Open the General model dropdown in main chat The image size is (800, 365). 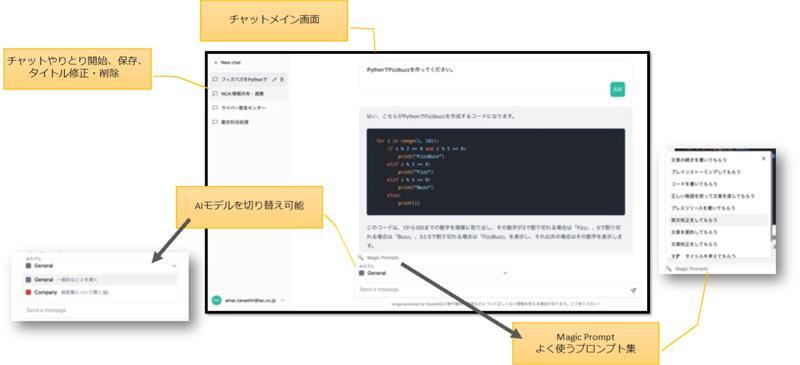point(433,273)
